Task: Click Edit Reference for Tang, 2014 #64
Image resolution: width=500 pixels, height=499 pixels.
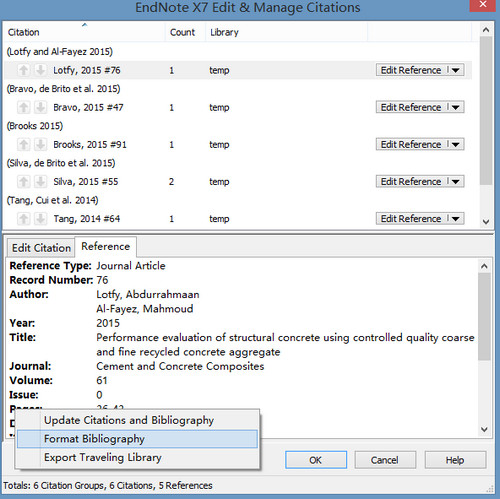Action: [x=411, y=219]
